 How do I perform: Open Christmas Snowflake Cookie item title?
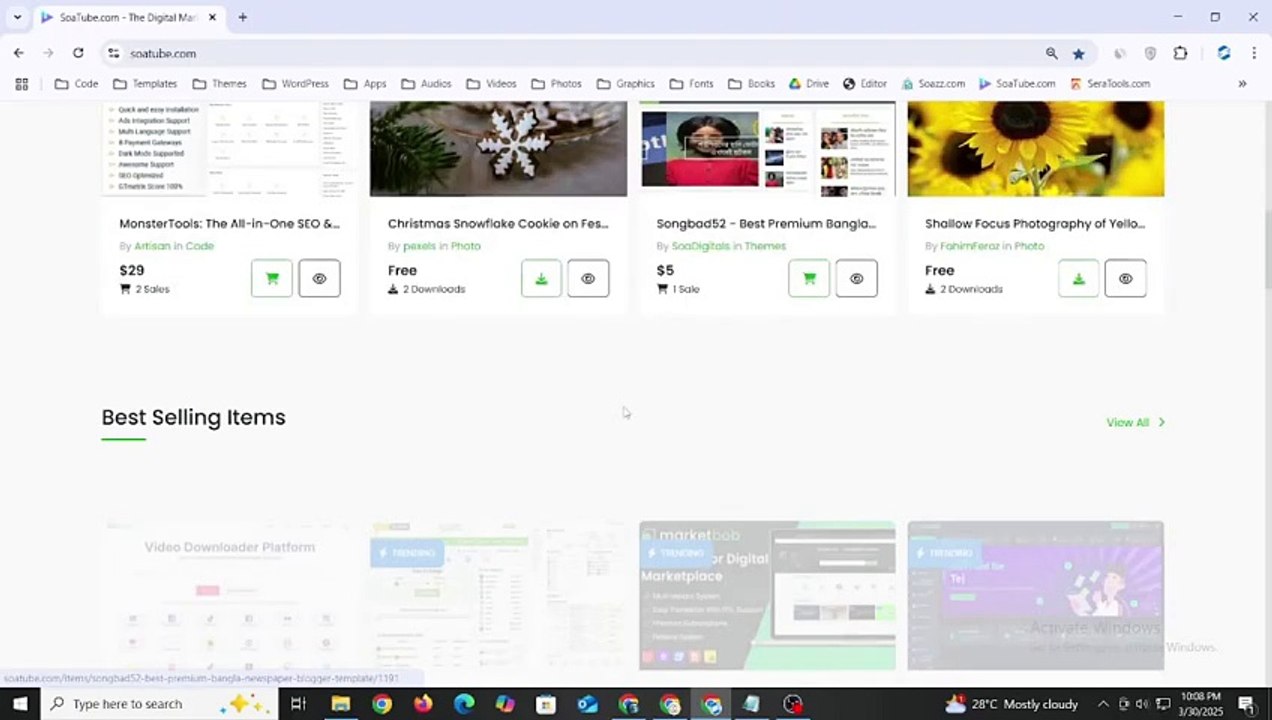click(498, 224)
